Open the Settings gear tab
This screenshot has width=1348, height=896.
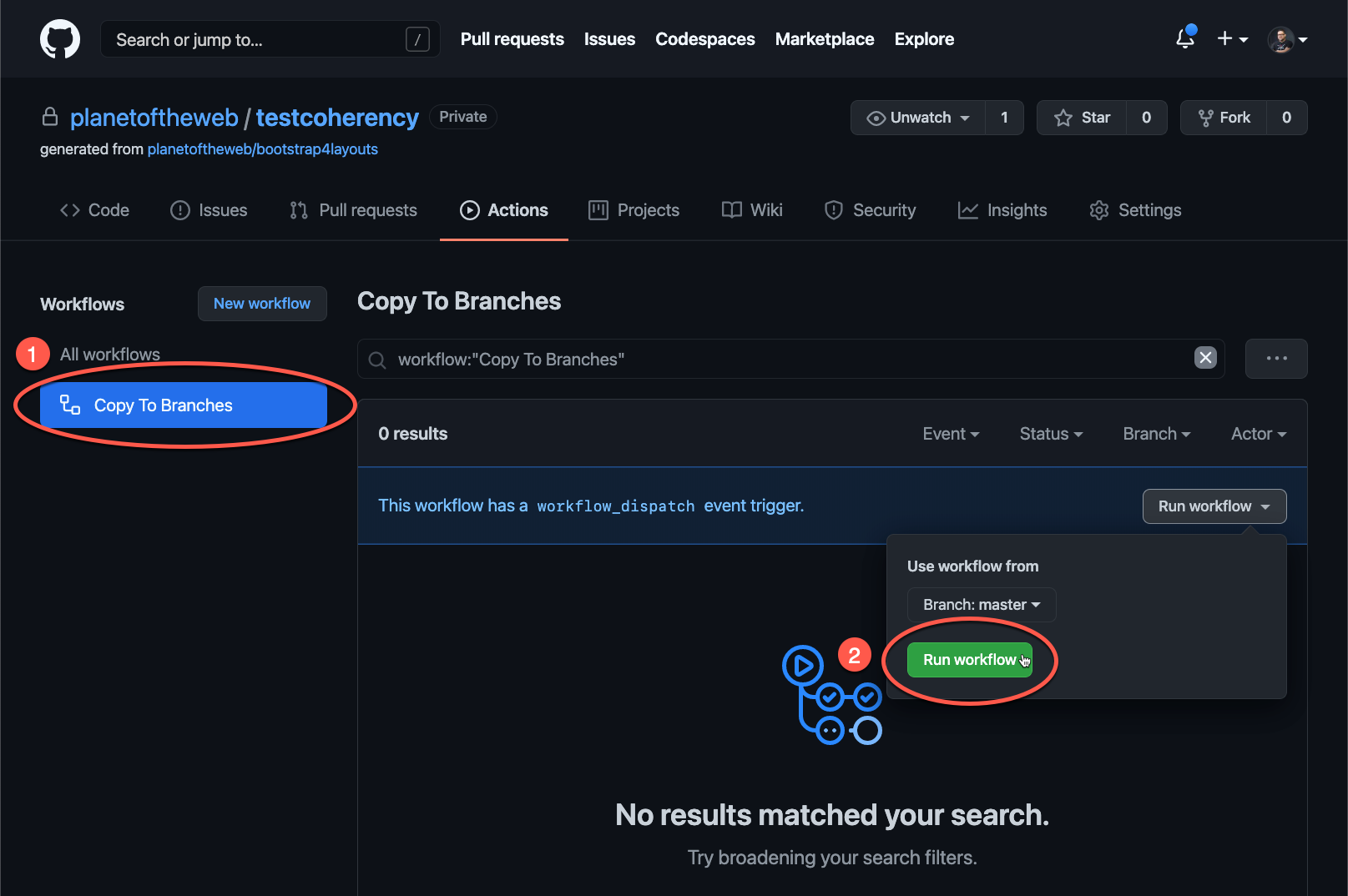pos(1135,210)
